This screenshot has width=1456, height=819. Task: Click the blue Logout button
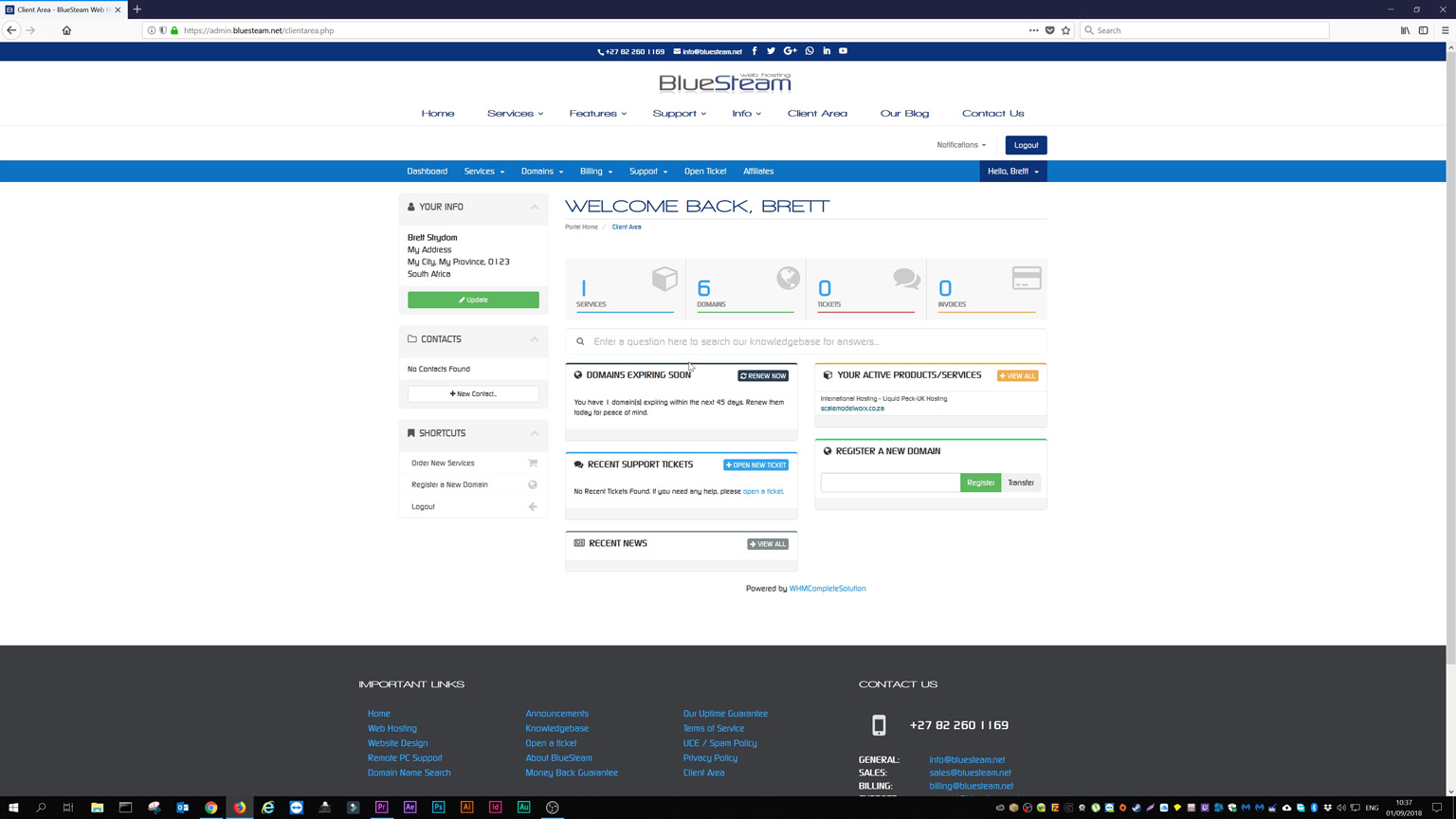(1026, 145)
